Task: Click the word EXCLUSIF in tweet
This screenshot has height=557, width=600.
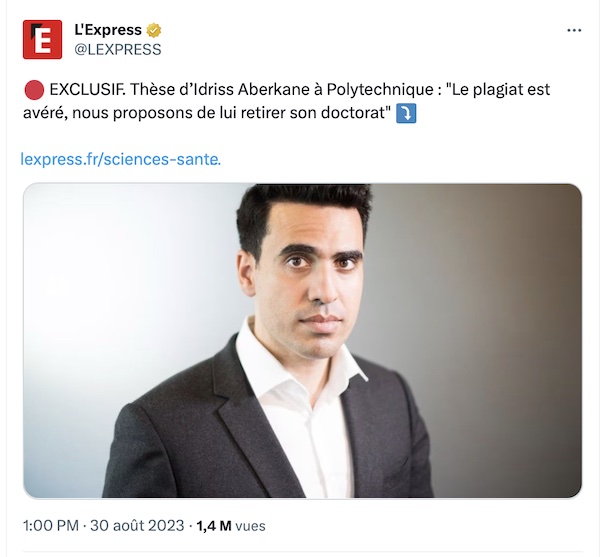Action: click(x=87, y=90)
